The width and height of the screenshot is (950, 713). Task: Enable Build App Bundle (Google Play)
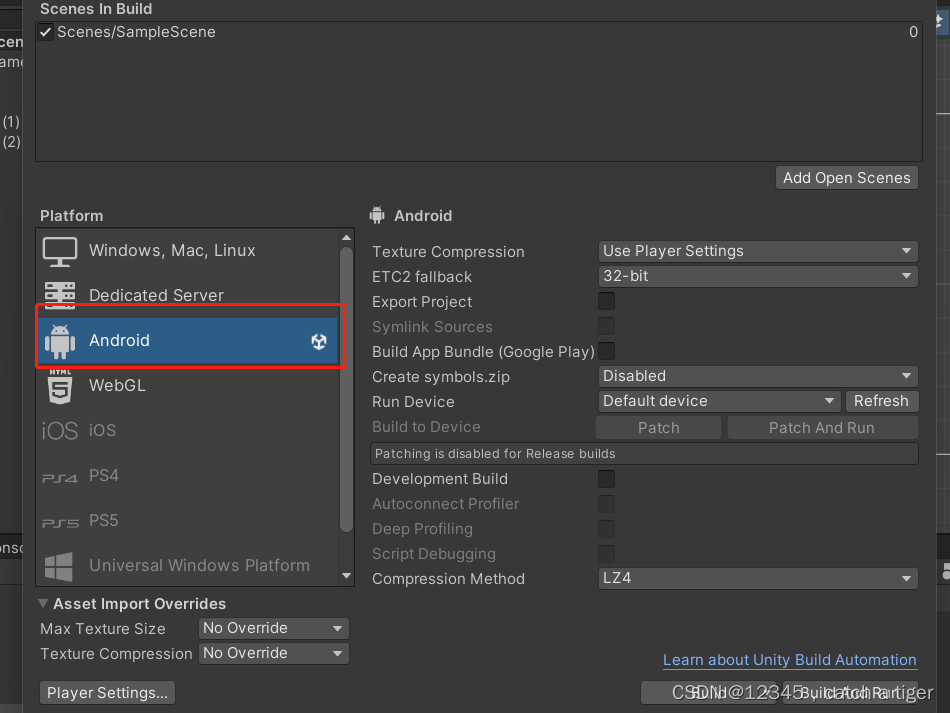[606, 351]
